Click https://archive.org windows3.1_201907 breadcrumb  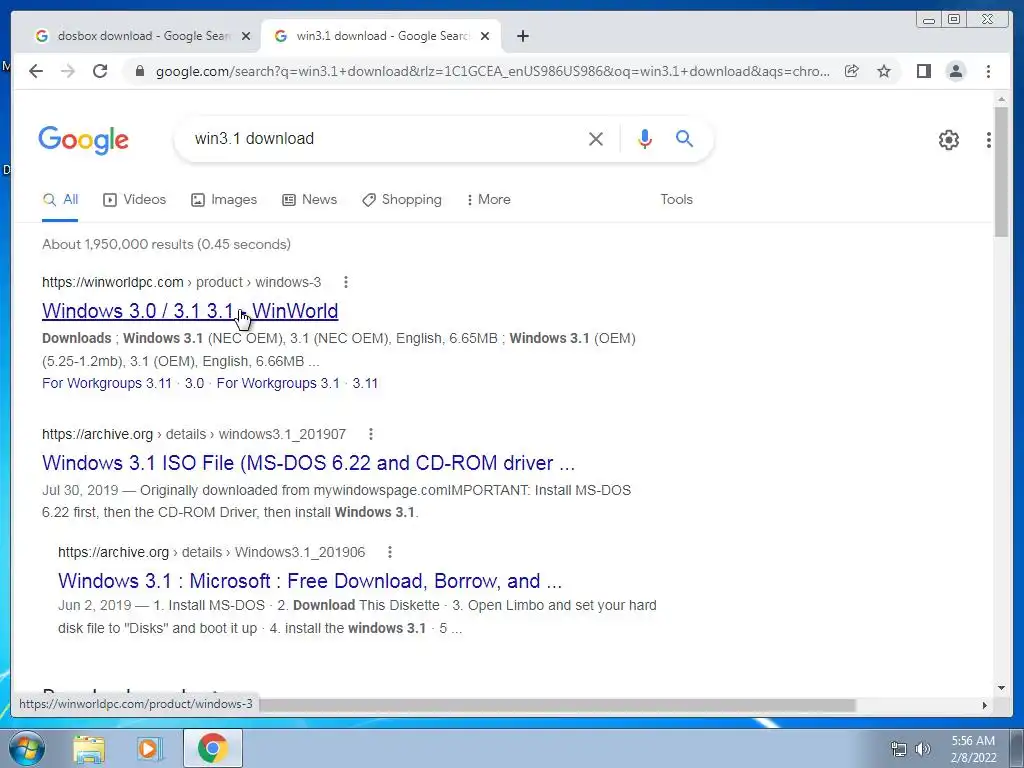tap(194, 434)
